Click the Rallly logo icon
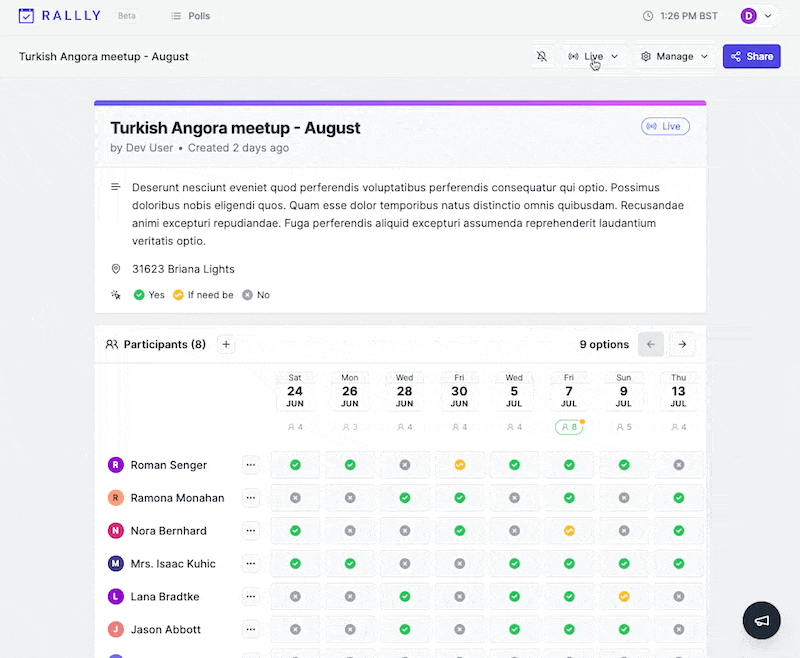 [x=26, y=16]
